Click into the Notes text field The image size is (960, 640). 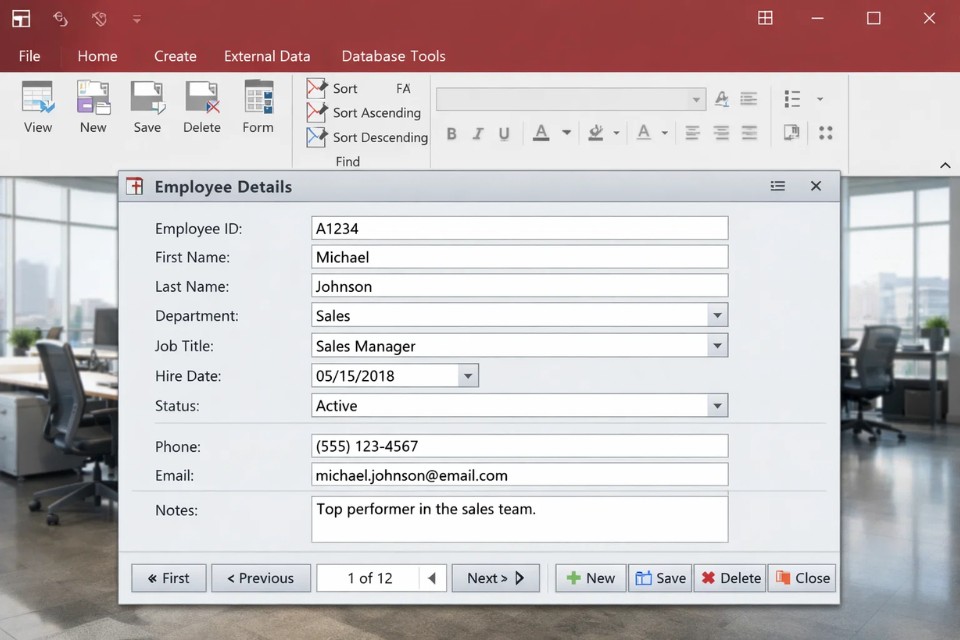pyautogui.click(x=519, y=518)
